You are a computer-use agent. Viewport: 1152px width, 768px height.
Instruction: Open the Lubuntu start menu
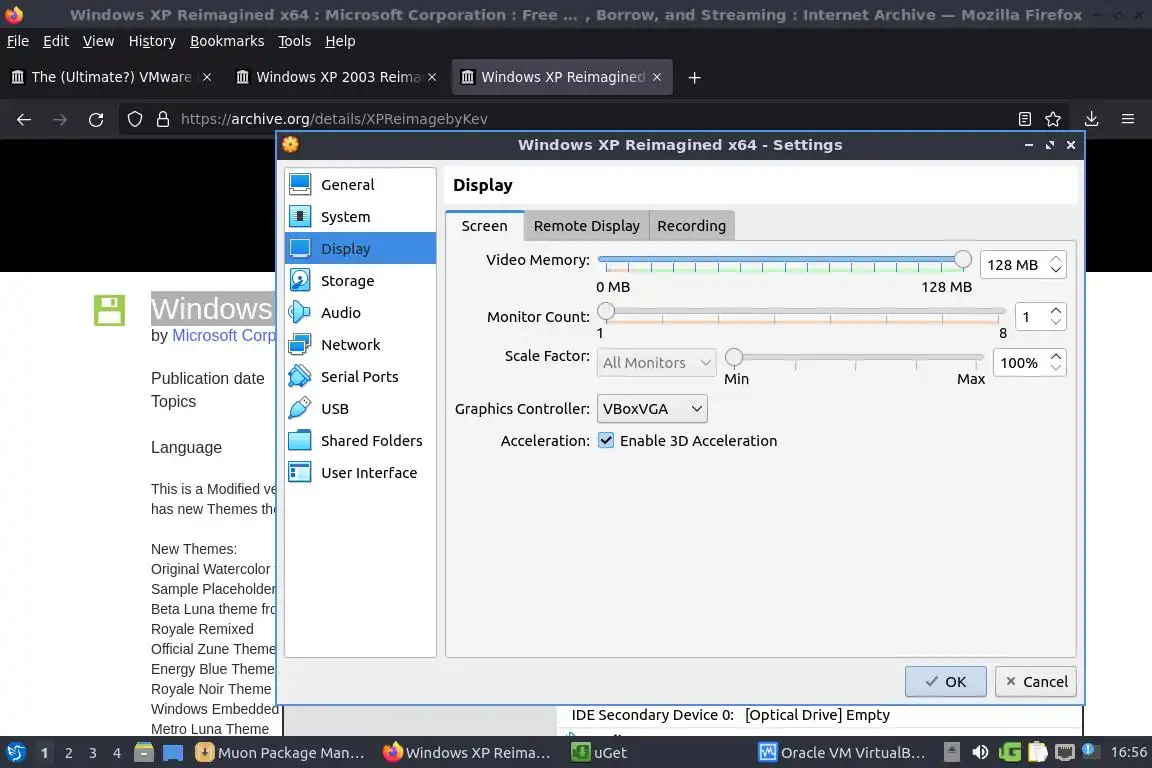15,753
